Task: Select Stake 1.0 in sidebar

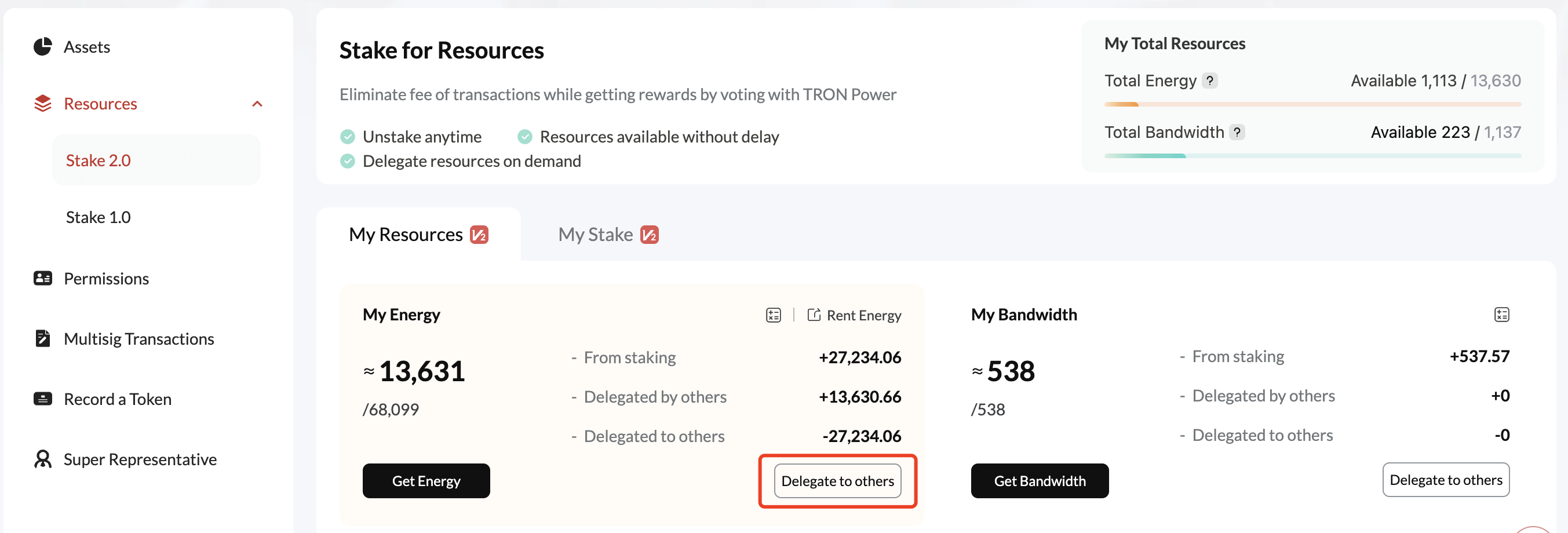Action: click(x=98, y=217)
